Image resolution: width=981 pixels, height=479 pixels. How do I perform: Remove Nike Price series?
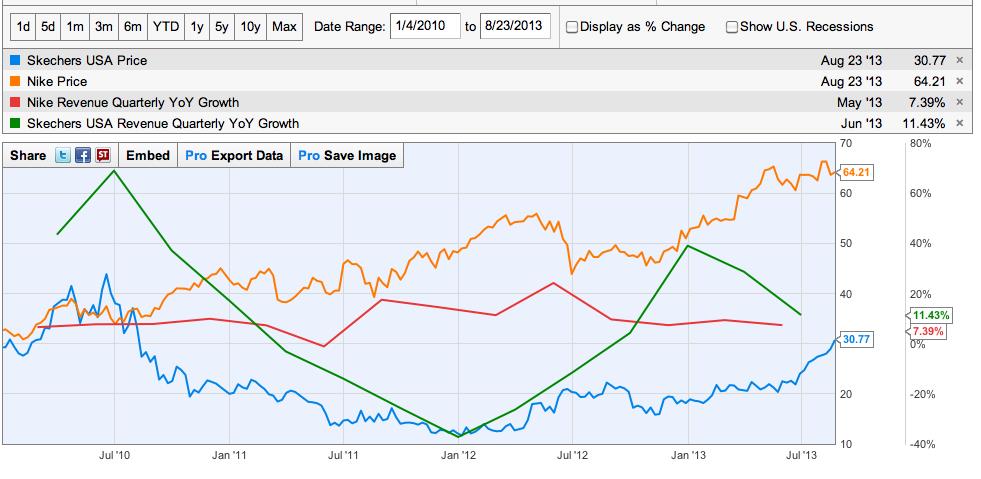(960, 81)
